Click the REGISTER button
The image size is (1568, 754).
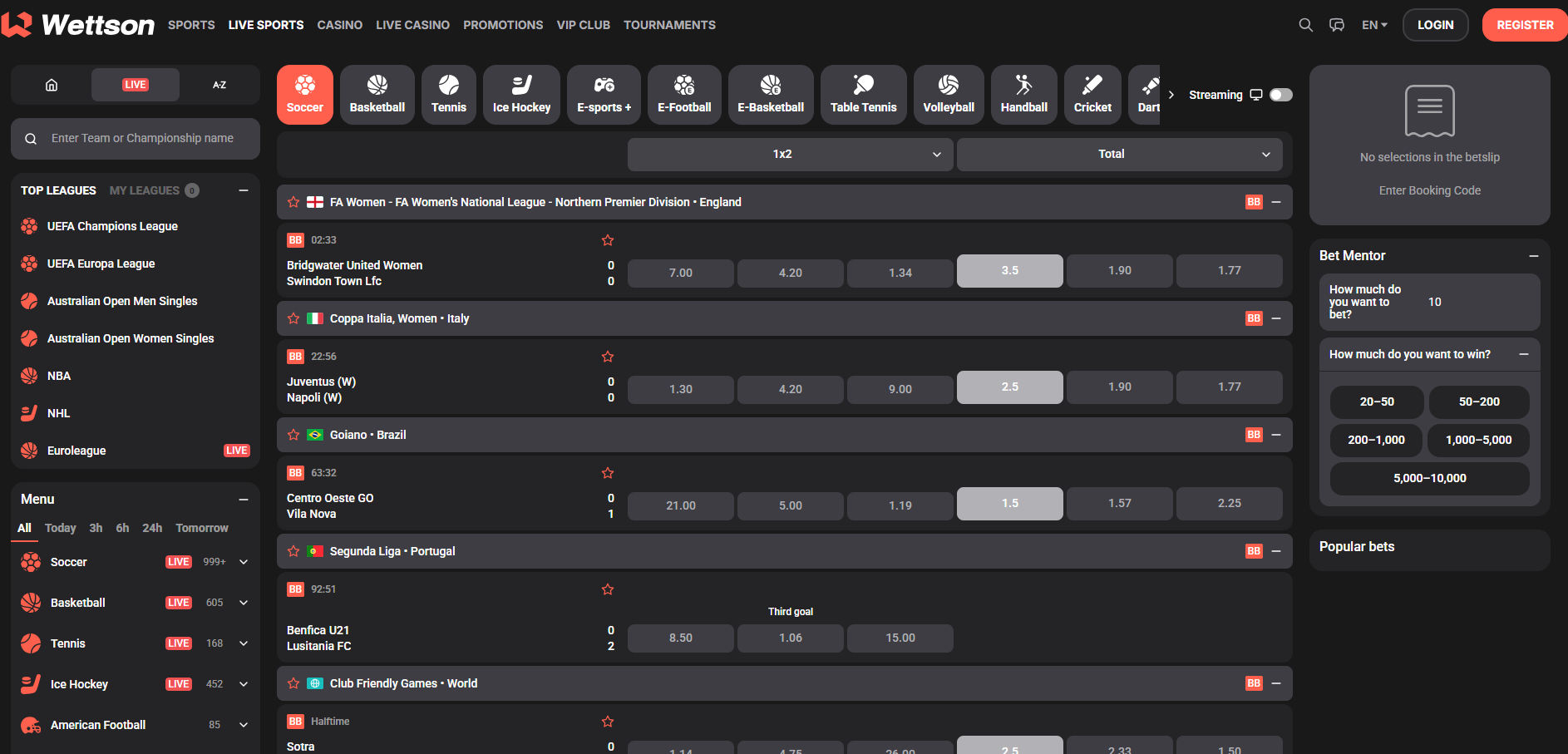1524,25
